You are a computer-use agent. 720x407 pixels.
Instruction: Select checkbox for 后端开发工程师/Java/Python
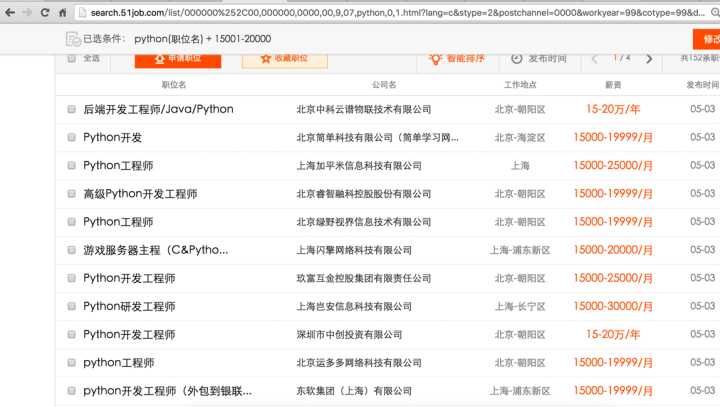point(71,109)
